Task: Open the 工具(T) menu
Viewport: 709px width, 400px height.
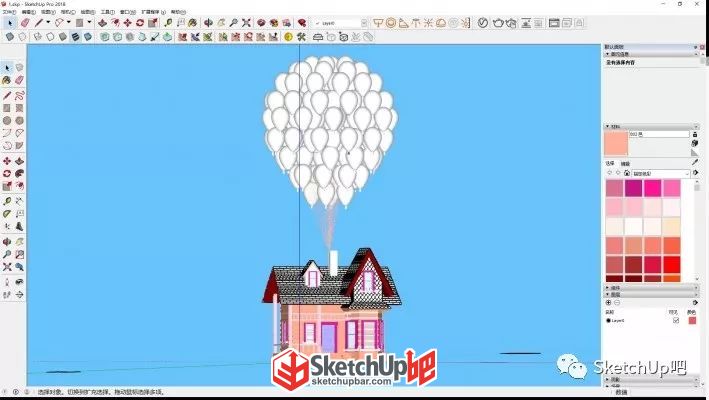Action: pos(108,12)
